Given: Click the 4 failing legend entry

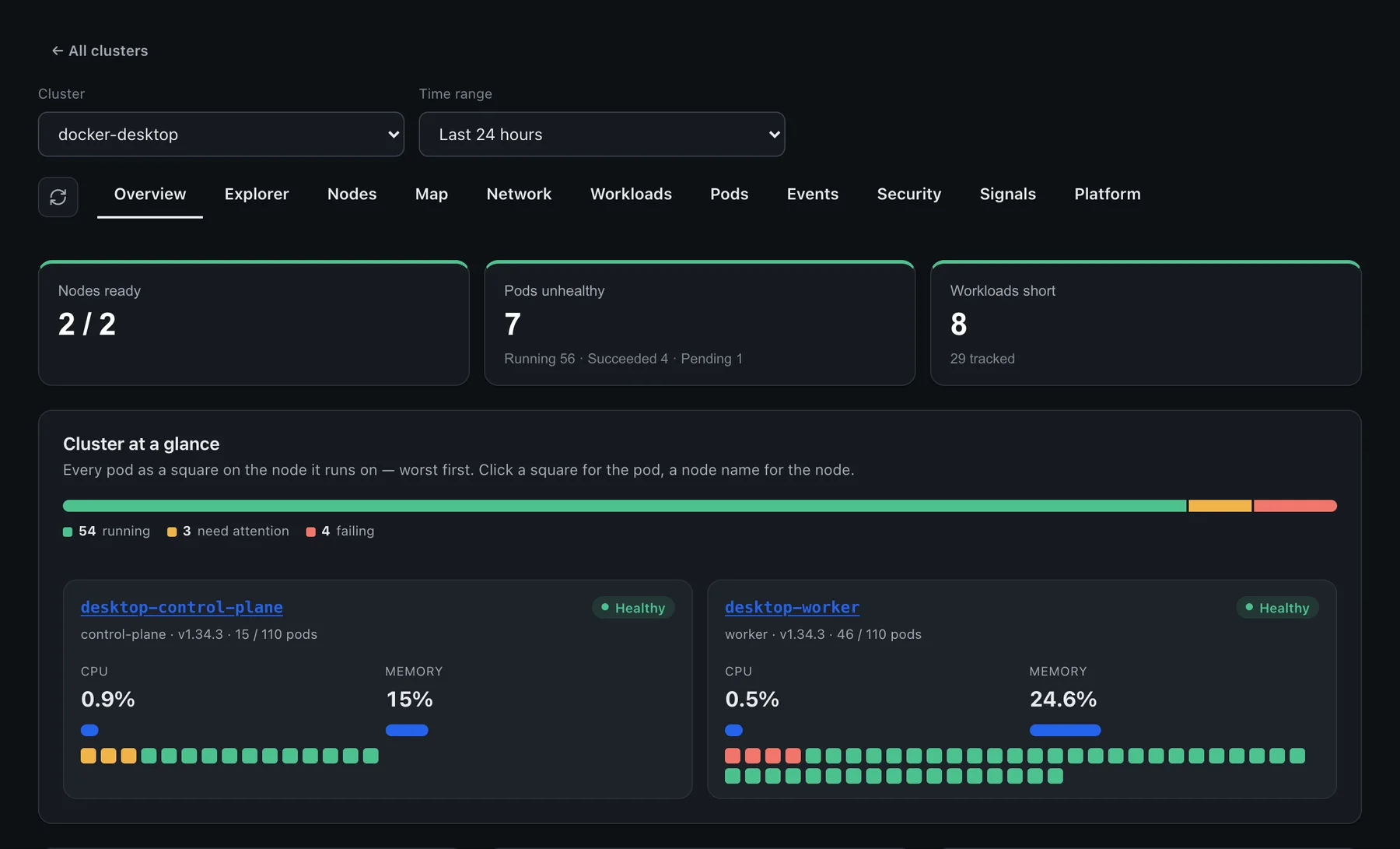Looking at the screenshot, I should pos(341,531).
